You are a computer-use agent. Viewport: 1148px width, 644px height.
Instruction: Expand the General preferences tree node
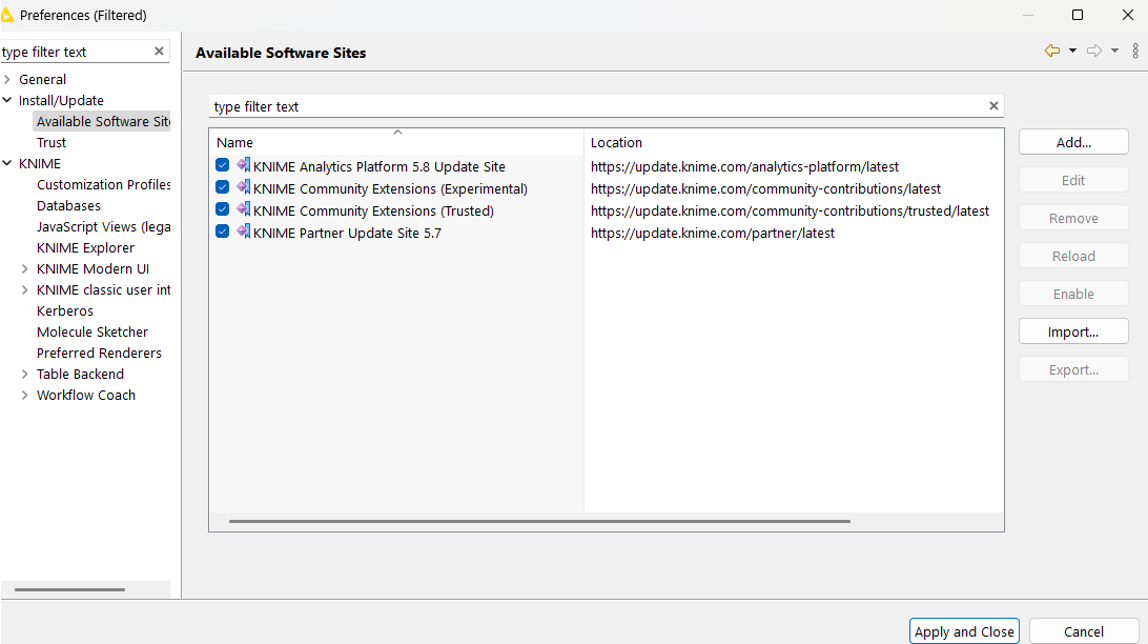pos(8,79)
